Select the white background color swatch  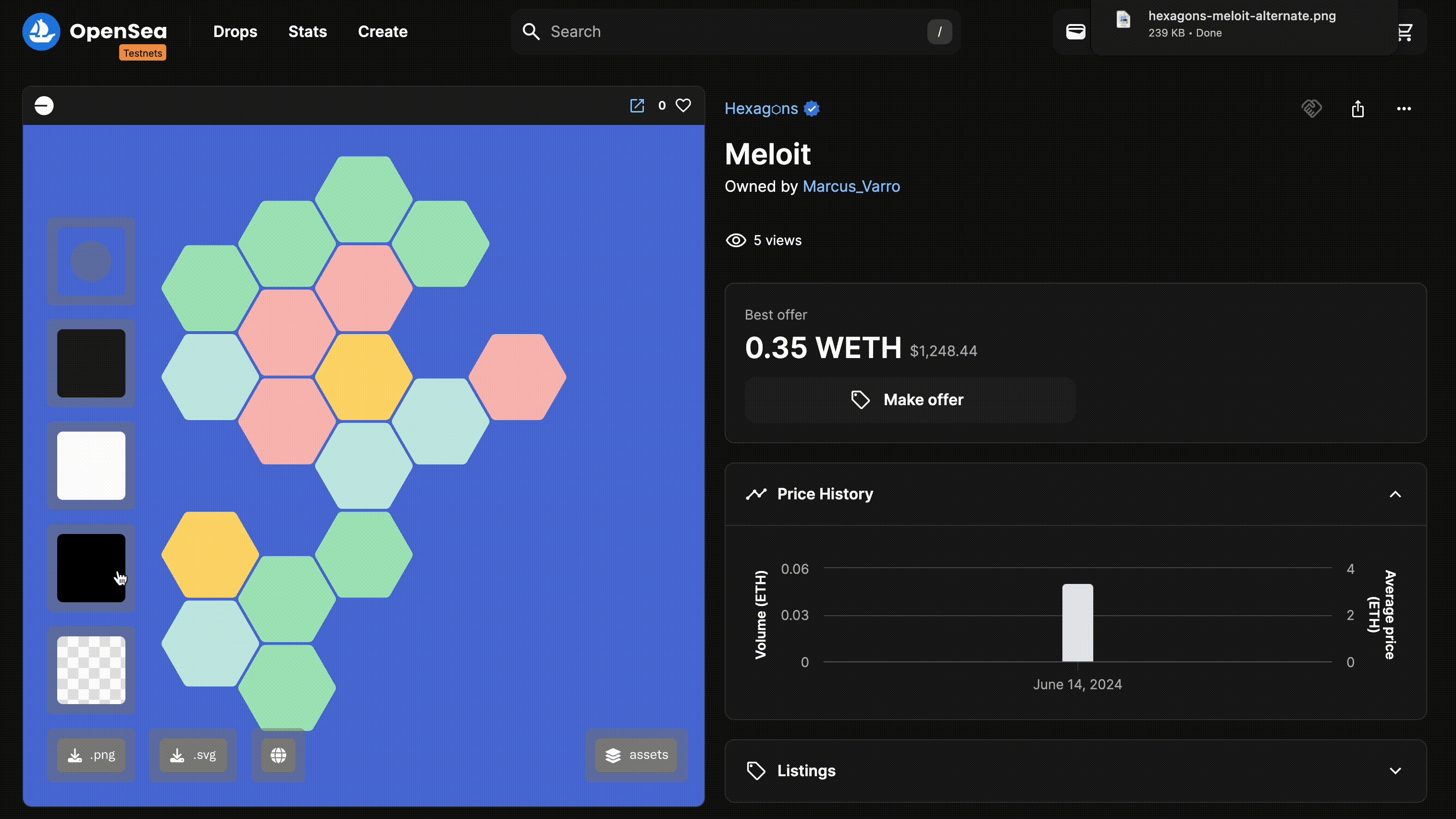91,465
